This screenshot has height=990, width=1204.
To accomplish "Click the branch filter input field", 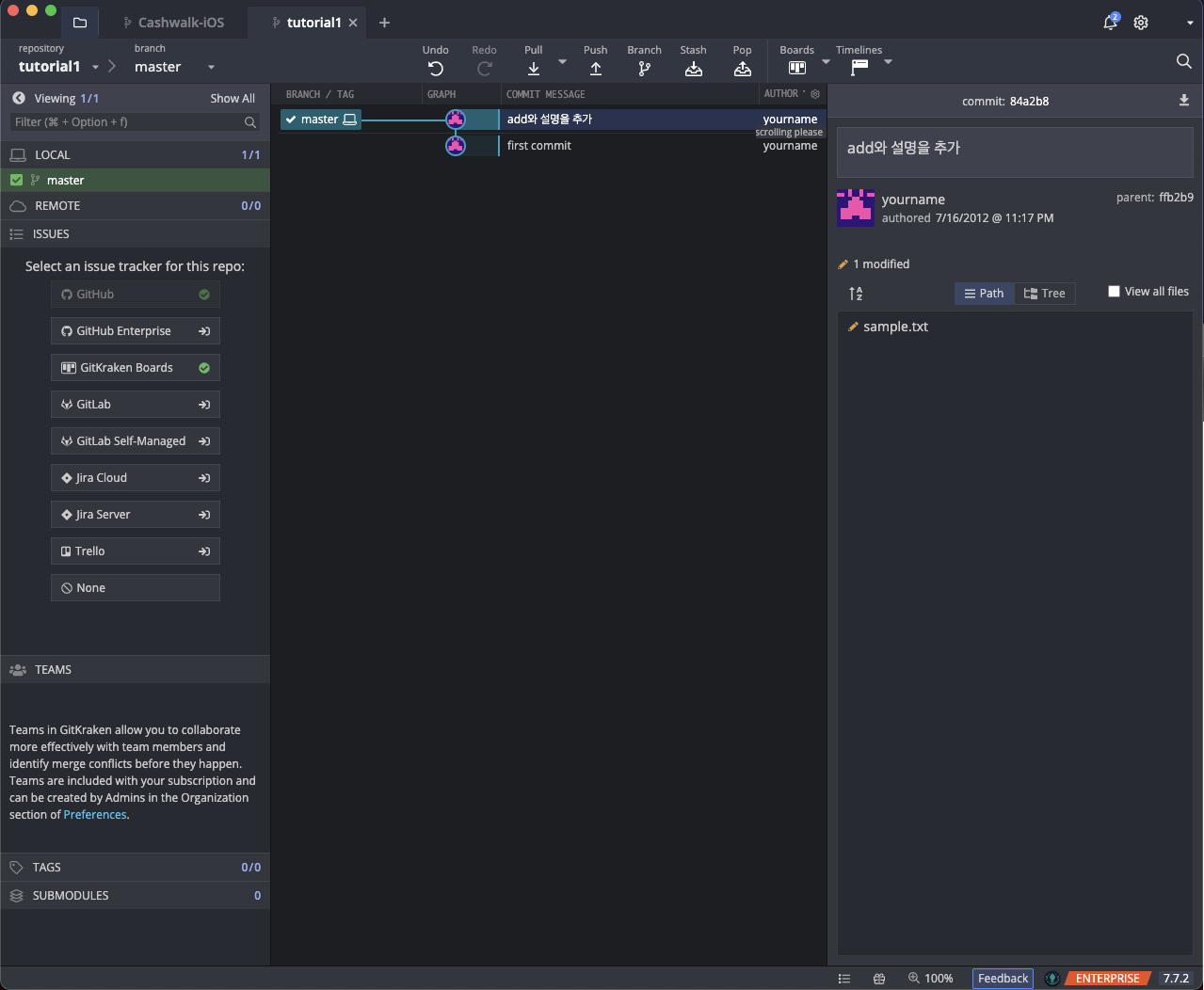I will coord(127,122).
